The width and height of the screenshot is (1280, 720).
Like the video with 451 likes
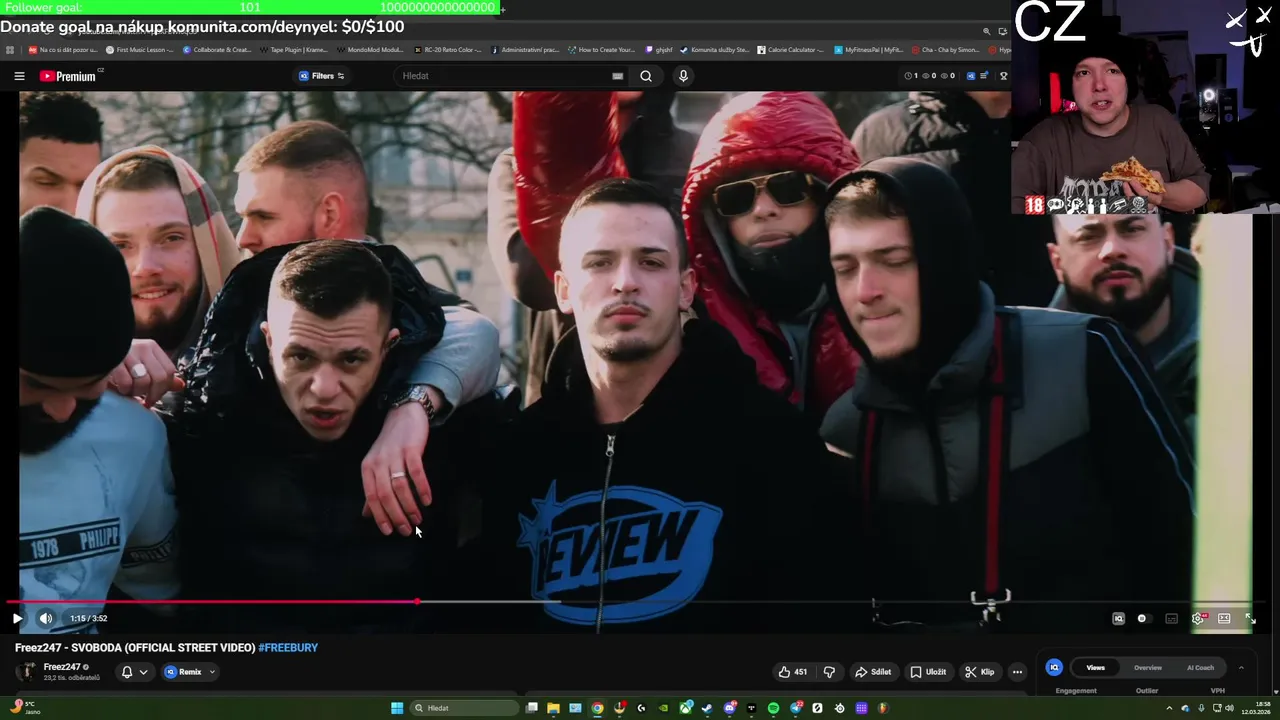coord(793,672)
